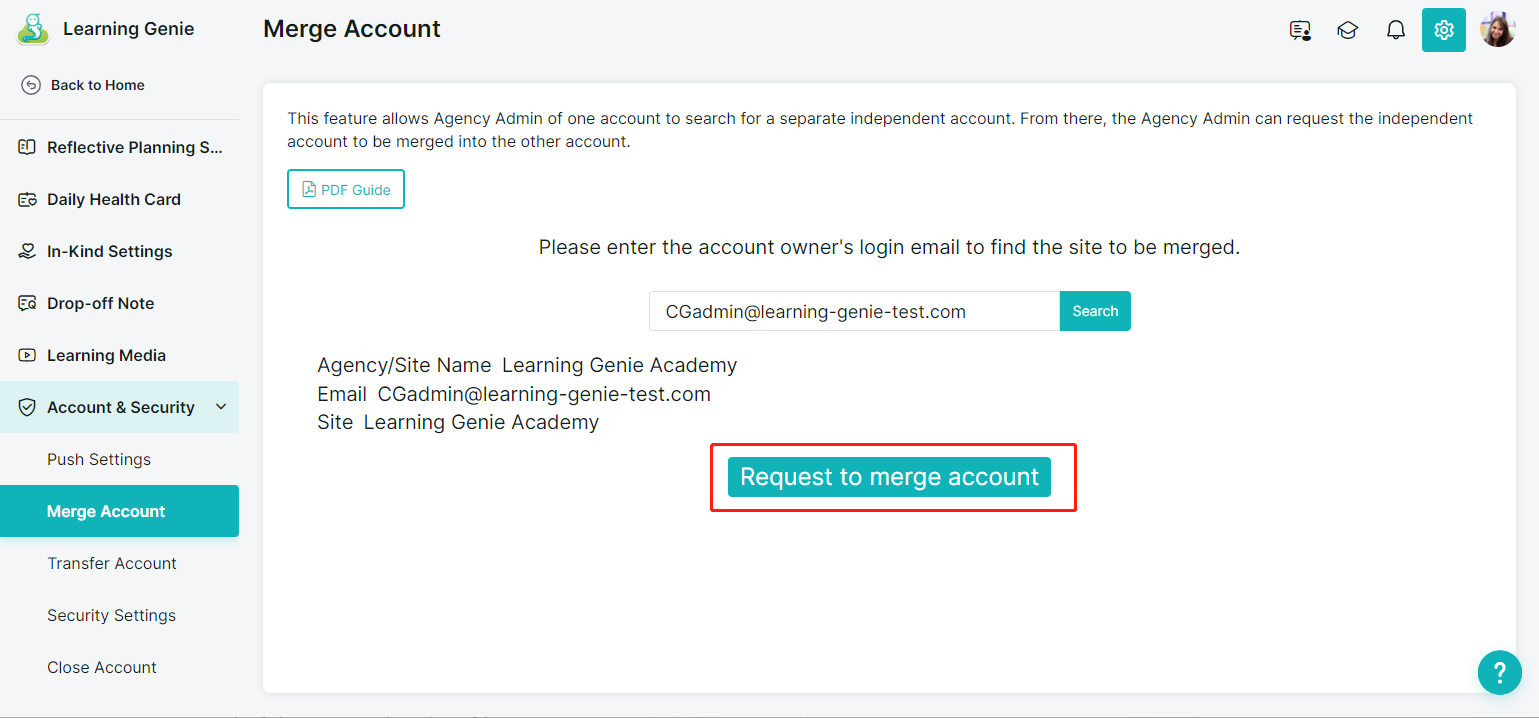1539x718 pixels.
Task: Click Request to merge account button
Action: [x=889, y=477]
